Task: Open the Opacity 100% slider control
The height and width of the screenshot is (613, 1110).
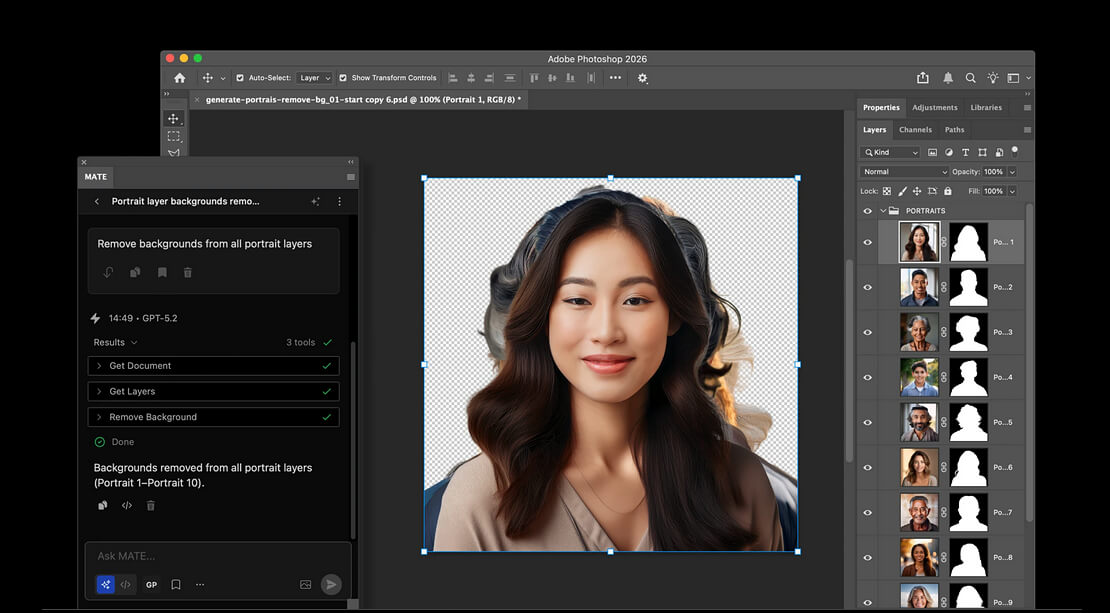Action: (x=1011, y=172)
